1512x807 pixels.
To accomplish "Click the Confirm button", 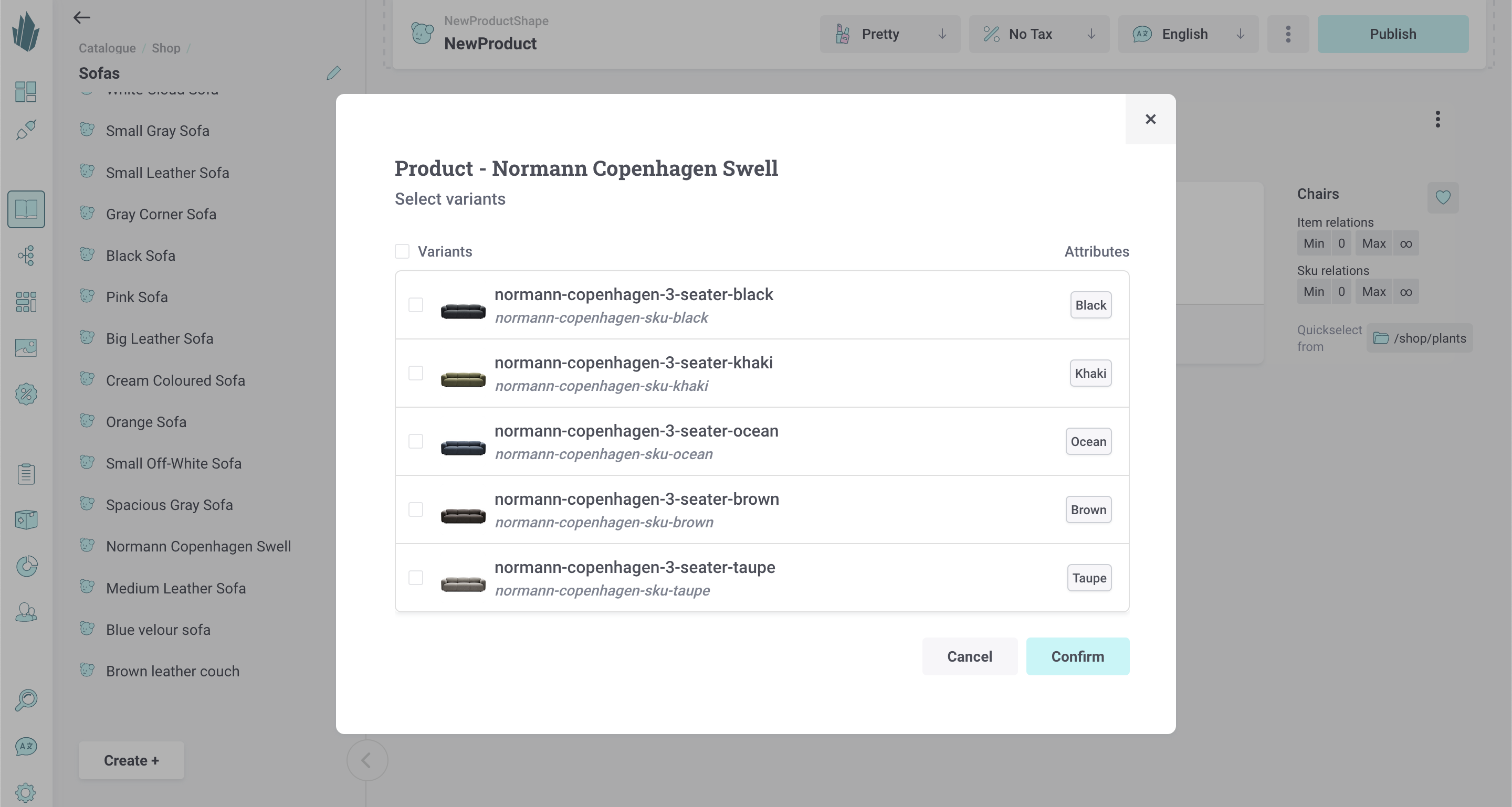I will (1078, 656).
